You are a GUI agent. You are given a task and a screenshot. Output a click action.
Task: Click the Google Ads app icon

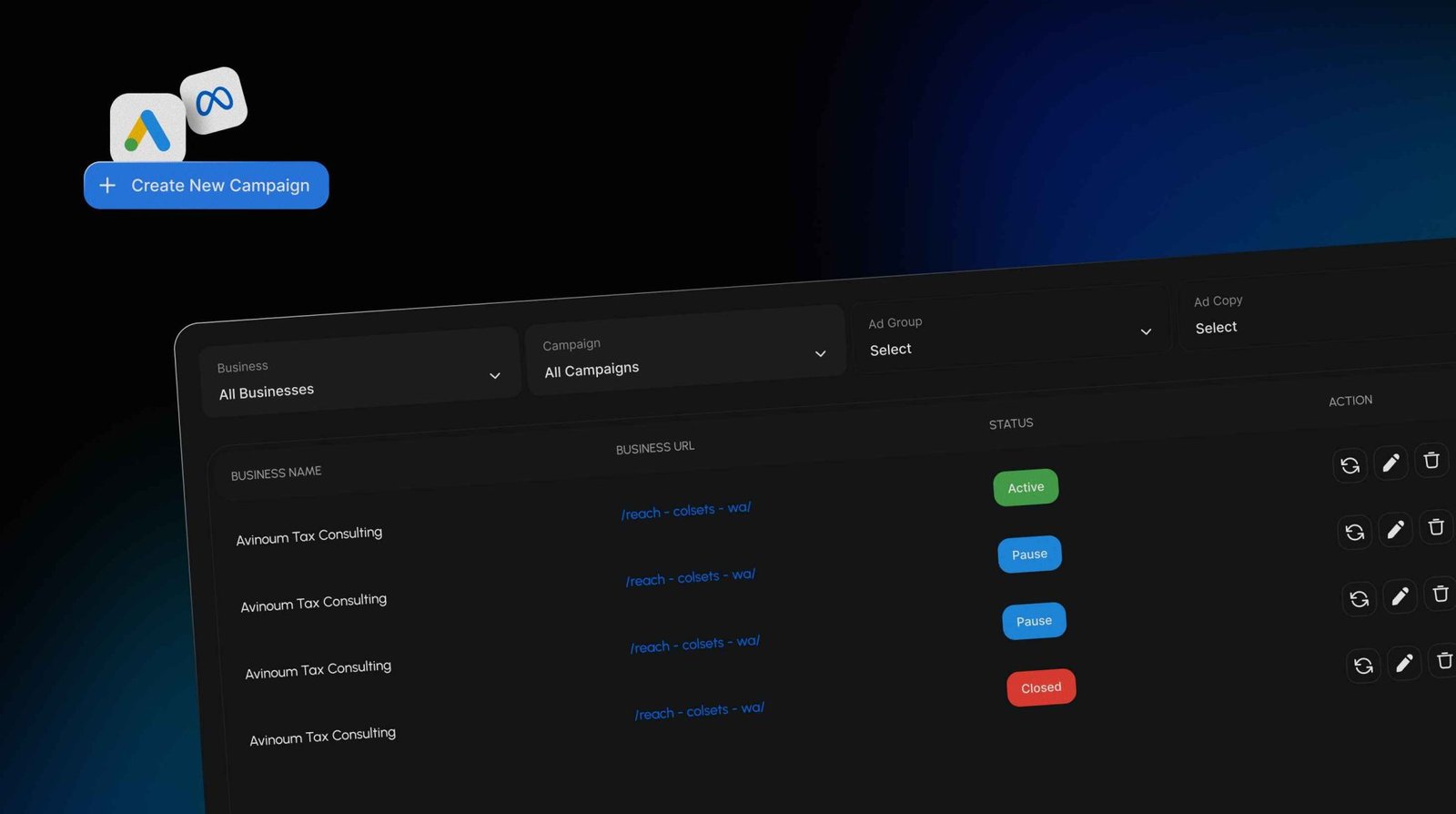pos(147,129)
